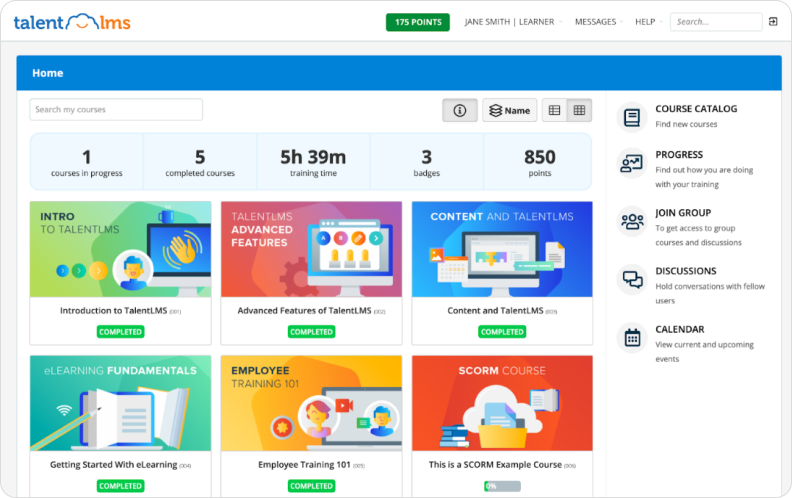Screen dimensions: 792x498
Task: Click the 5h 39m training time stat
Action: [x=313, y=162]
